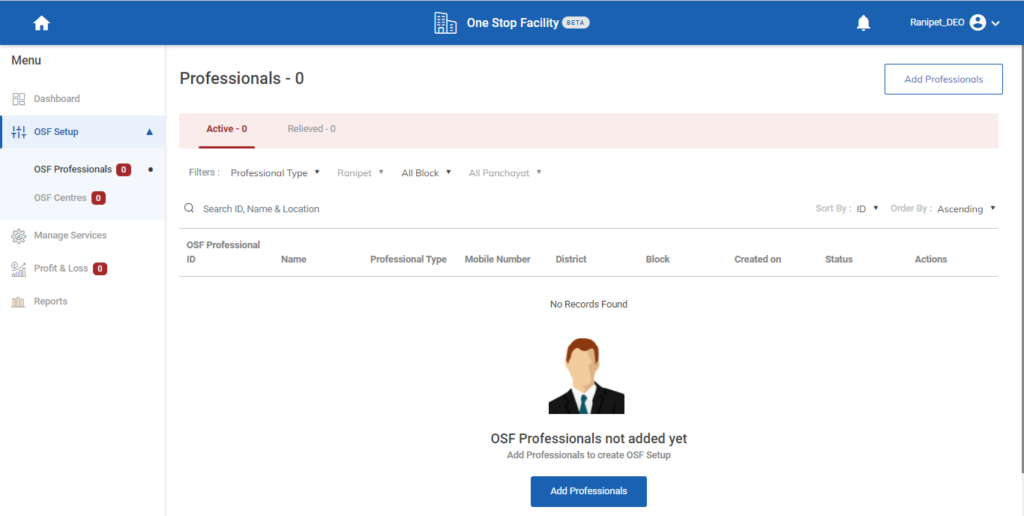Click the search magnifier icon
1024x516 pixels.
(189, 209)
